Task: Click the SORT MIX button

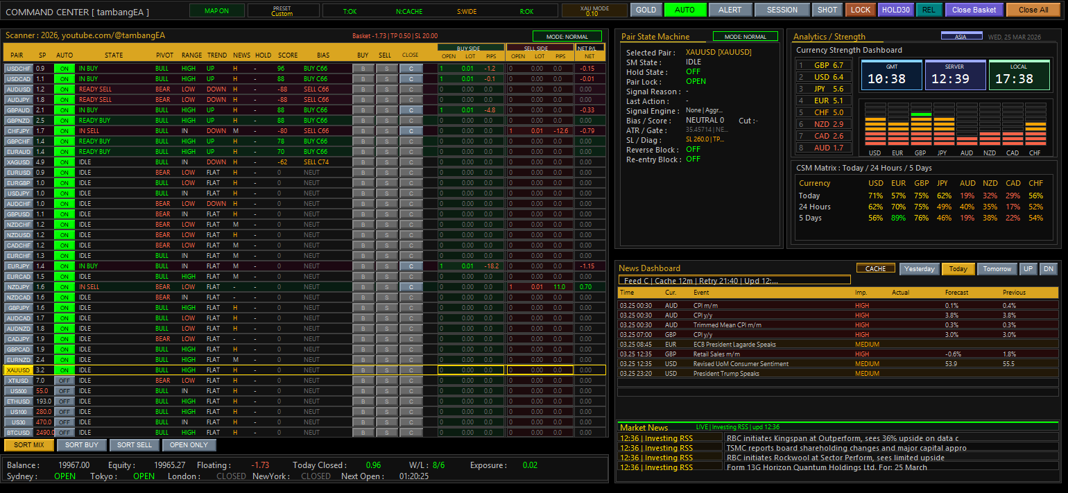Action: click(x=29, y=445)
